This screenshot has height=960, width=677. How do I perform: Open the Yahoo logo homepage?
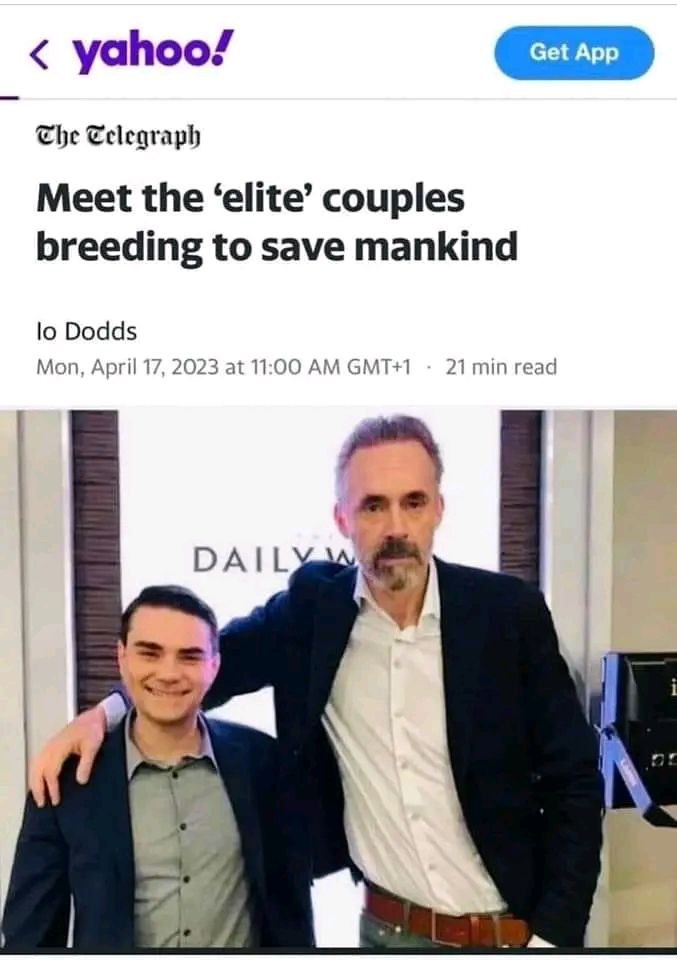pyautogui.click(x=153, y=52)
